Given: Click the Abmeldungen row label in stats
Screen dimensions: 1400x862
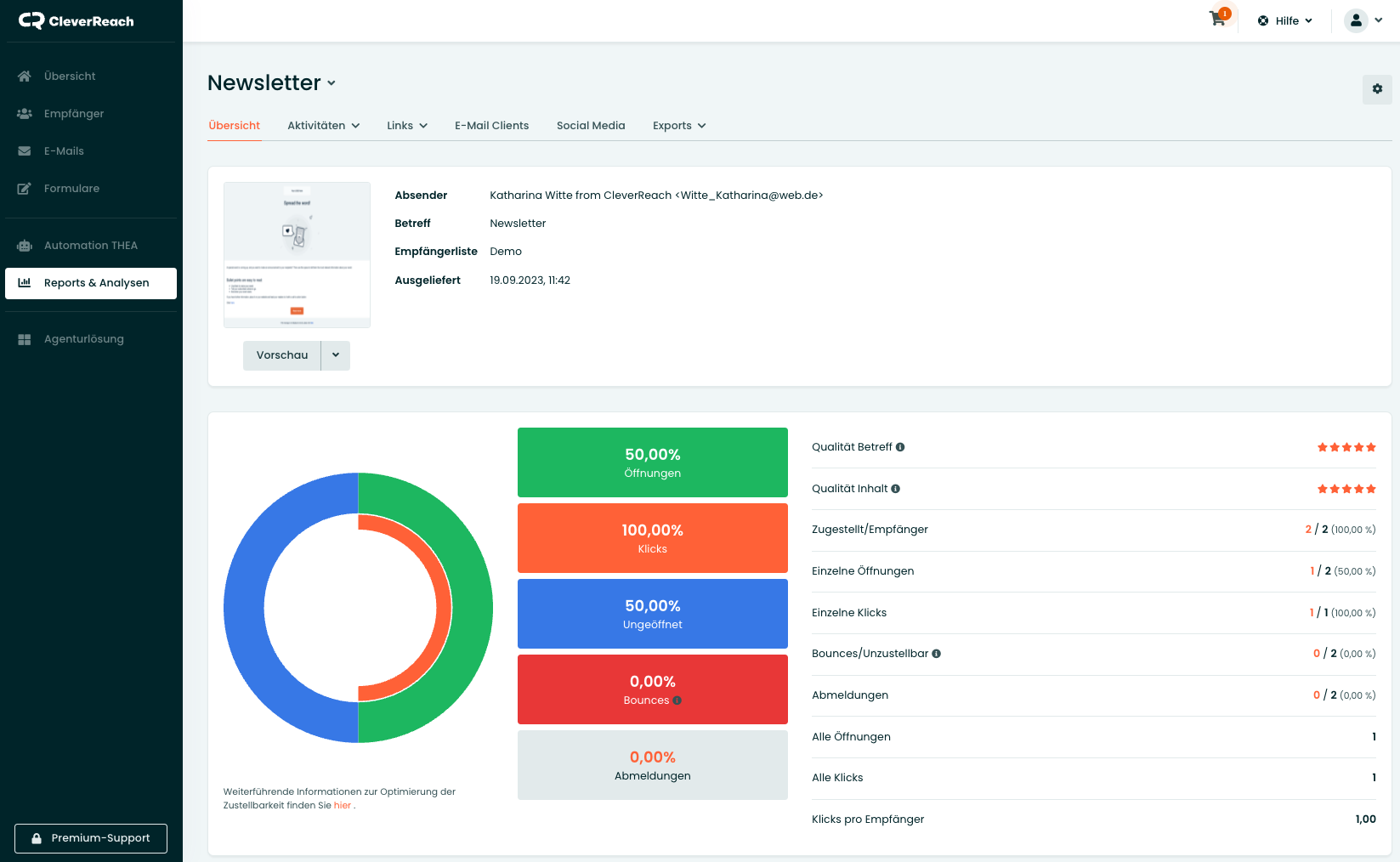Looking at the screenshot, I should pos(850,695).
